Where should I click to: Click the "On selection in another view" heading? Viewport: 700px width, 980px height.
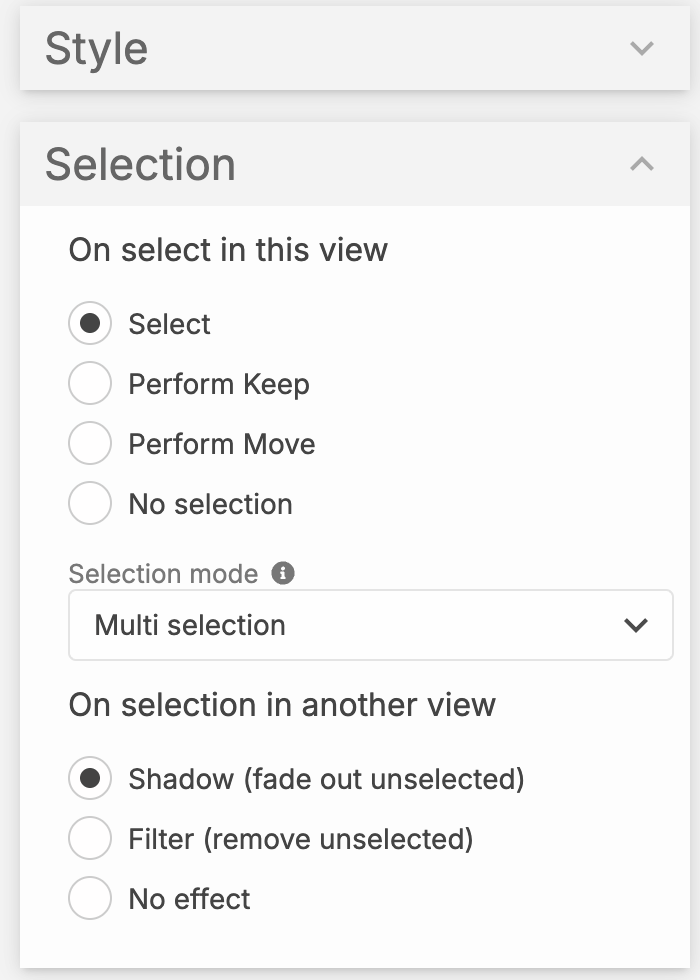282,704
